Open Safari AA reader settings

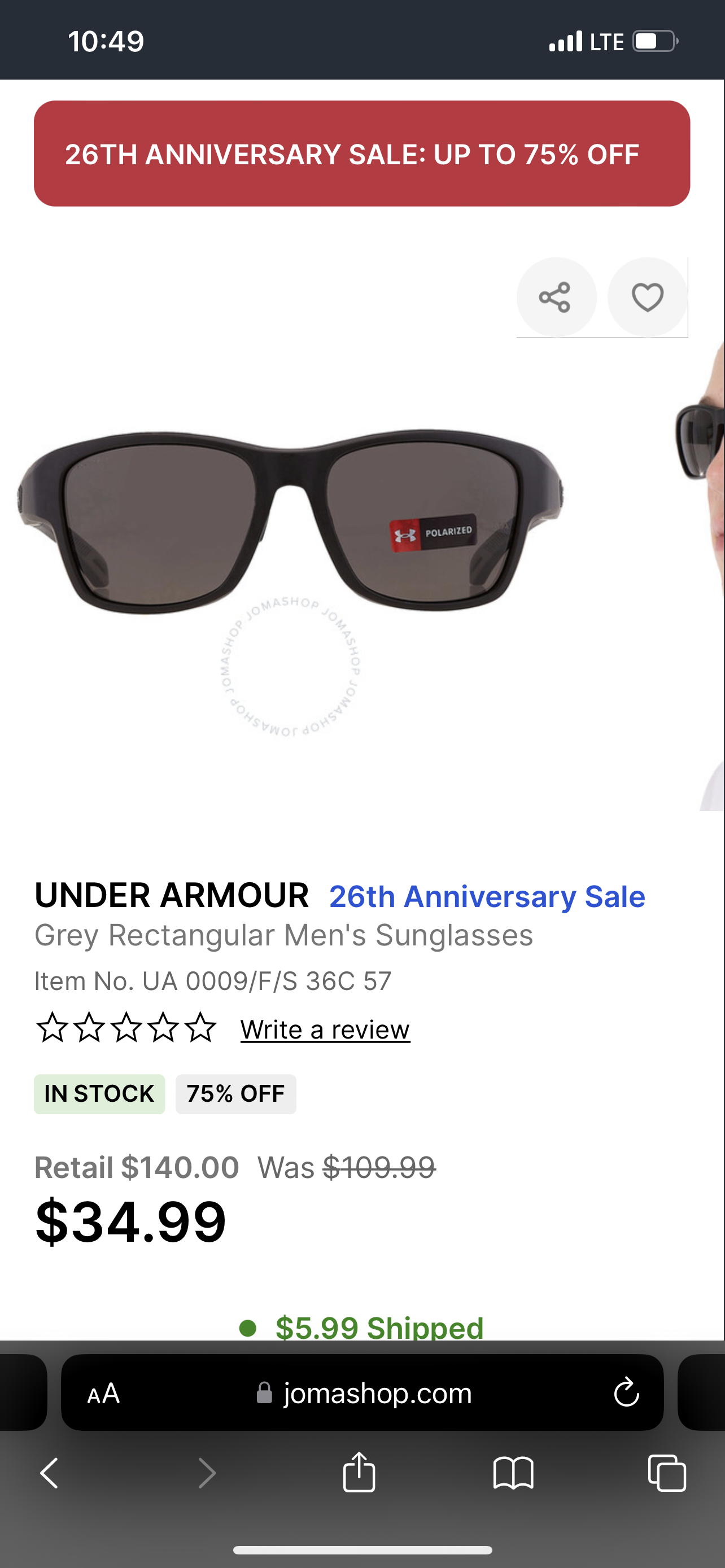(103, 1392)
